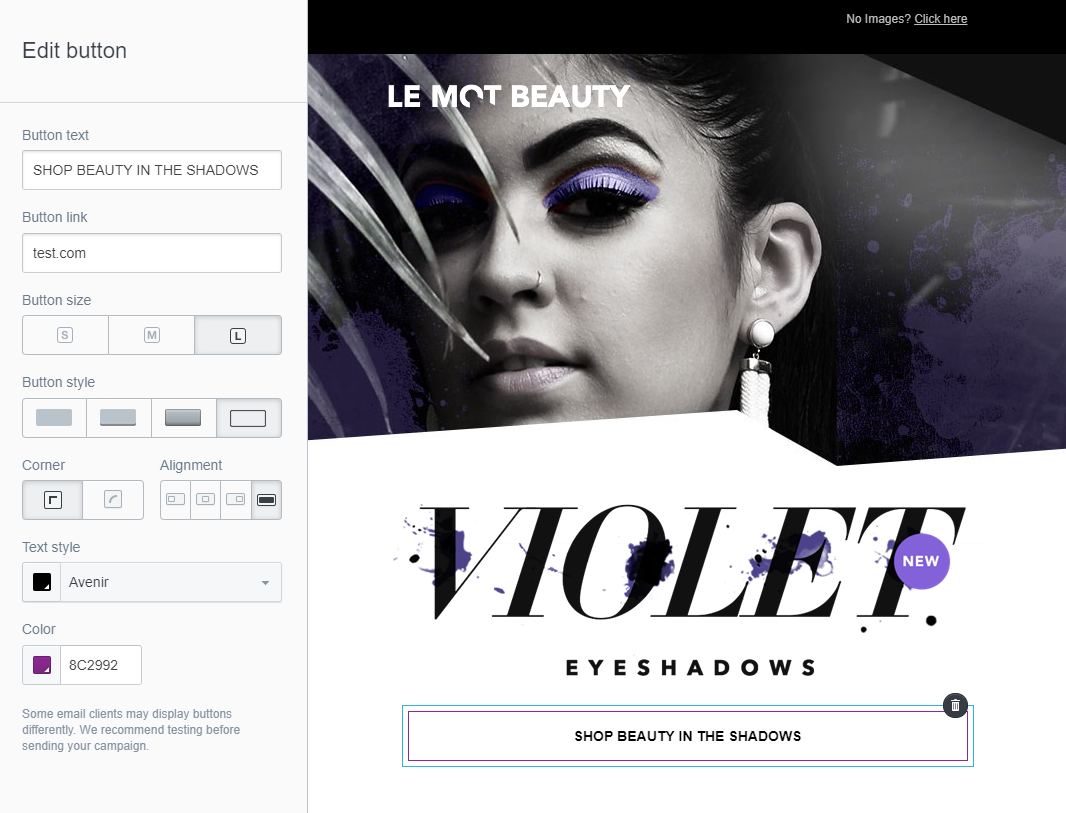Delete button with trash icon
This screenshot has width=1066, height=813.
coord(955,706)
